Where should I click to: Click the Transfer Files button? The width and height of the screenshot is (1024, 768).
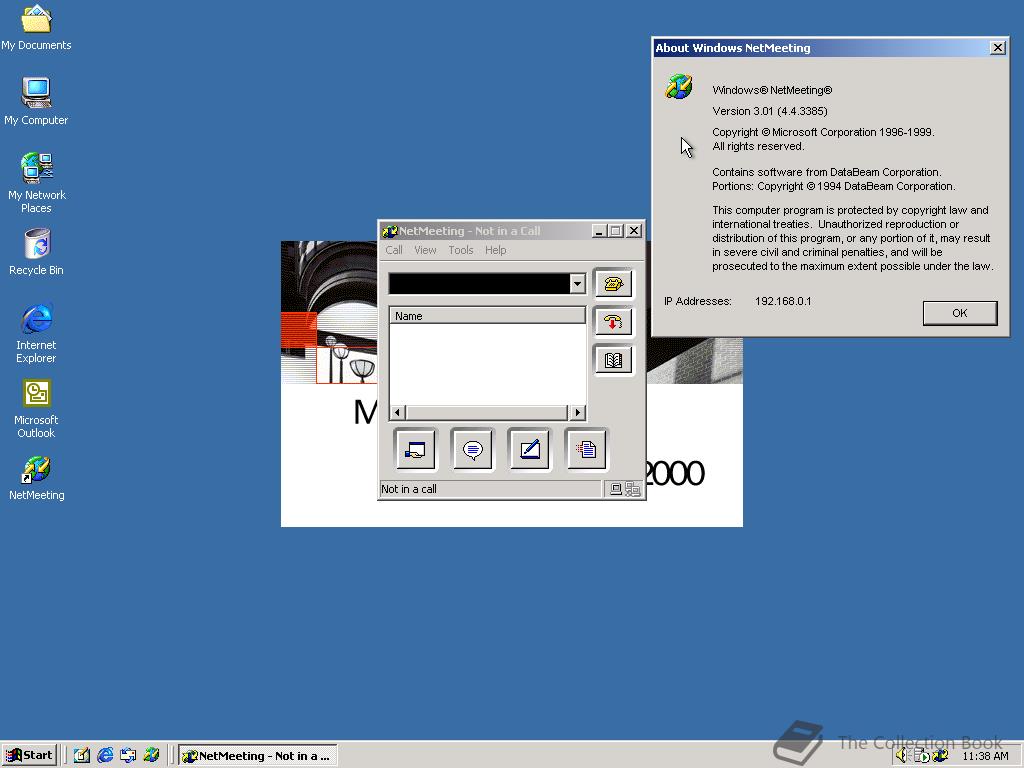click(x=586, y=449)
